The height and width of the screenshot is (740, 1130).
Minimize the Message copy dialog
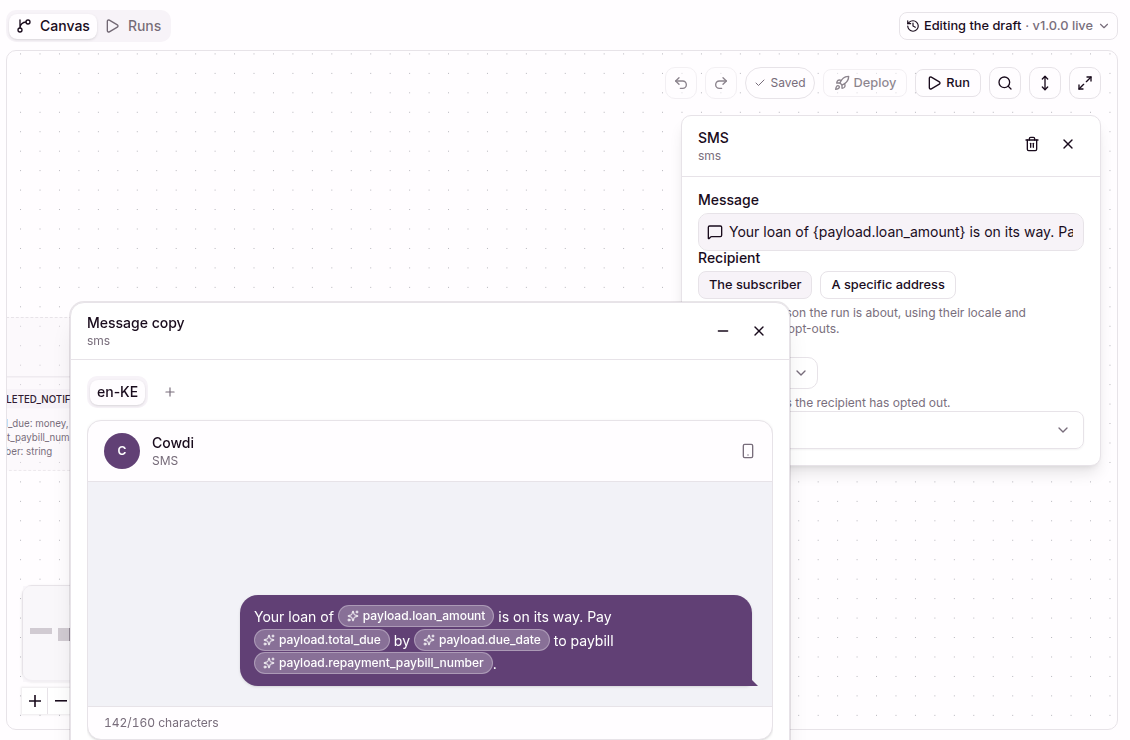pyautogui.click(x=723, y=331)
